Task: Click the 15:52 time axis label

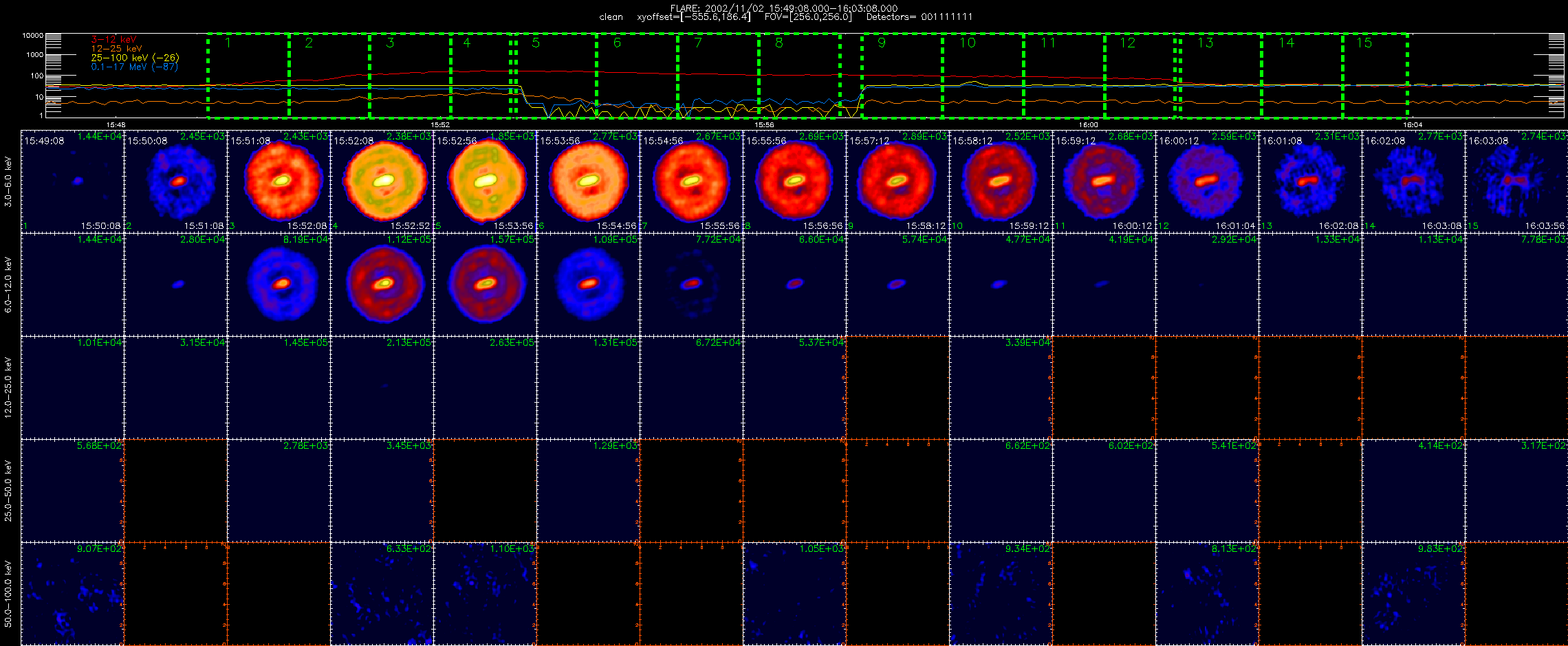Action: [440, 124]
